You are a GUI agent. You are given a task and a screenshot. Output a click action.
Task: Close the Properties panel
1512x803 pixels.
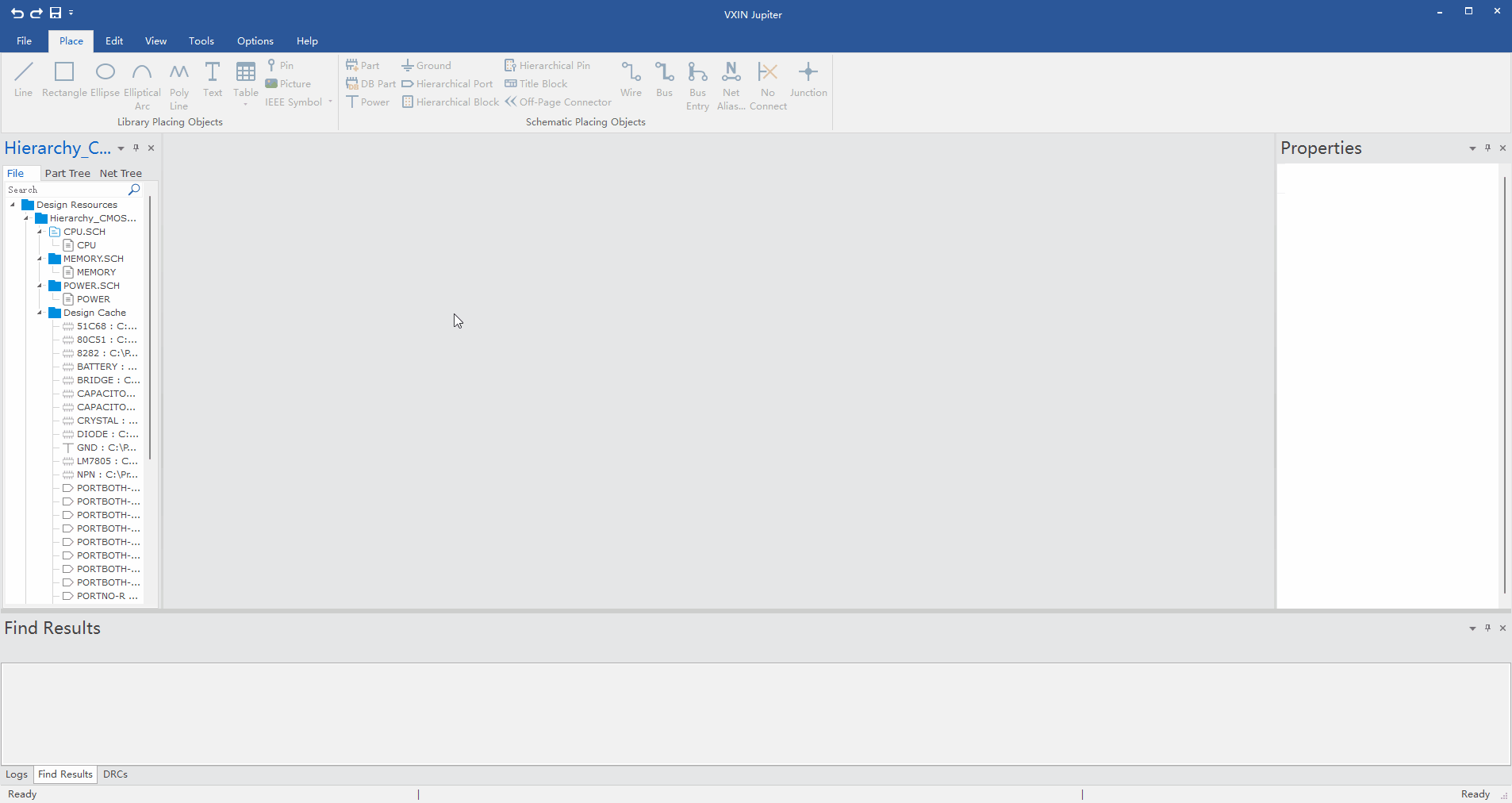pyautogui.click(x=1502, y=148)
